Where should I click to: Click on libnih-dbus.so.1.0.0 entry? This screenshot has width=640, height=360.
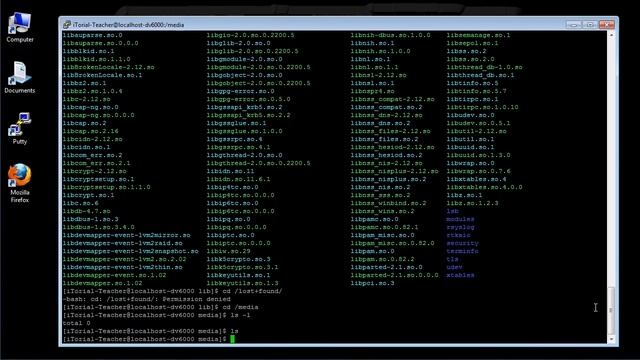pos(390,35)
